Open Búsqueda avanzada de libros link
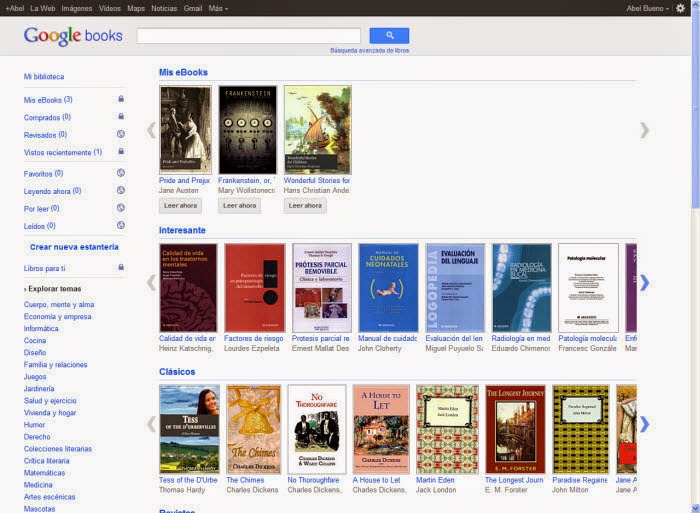The width and height of the screenshot is (700, 513). 369,50
